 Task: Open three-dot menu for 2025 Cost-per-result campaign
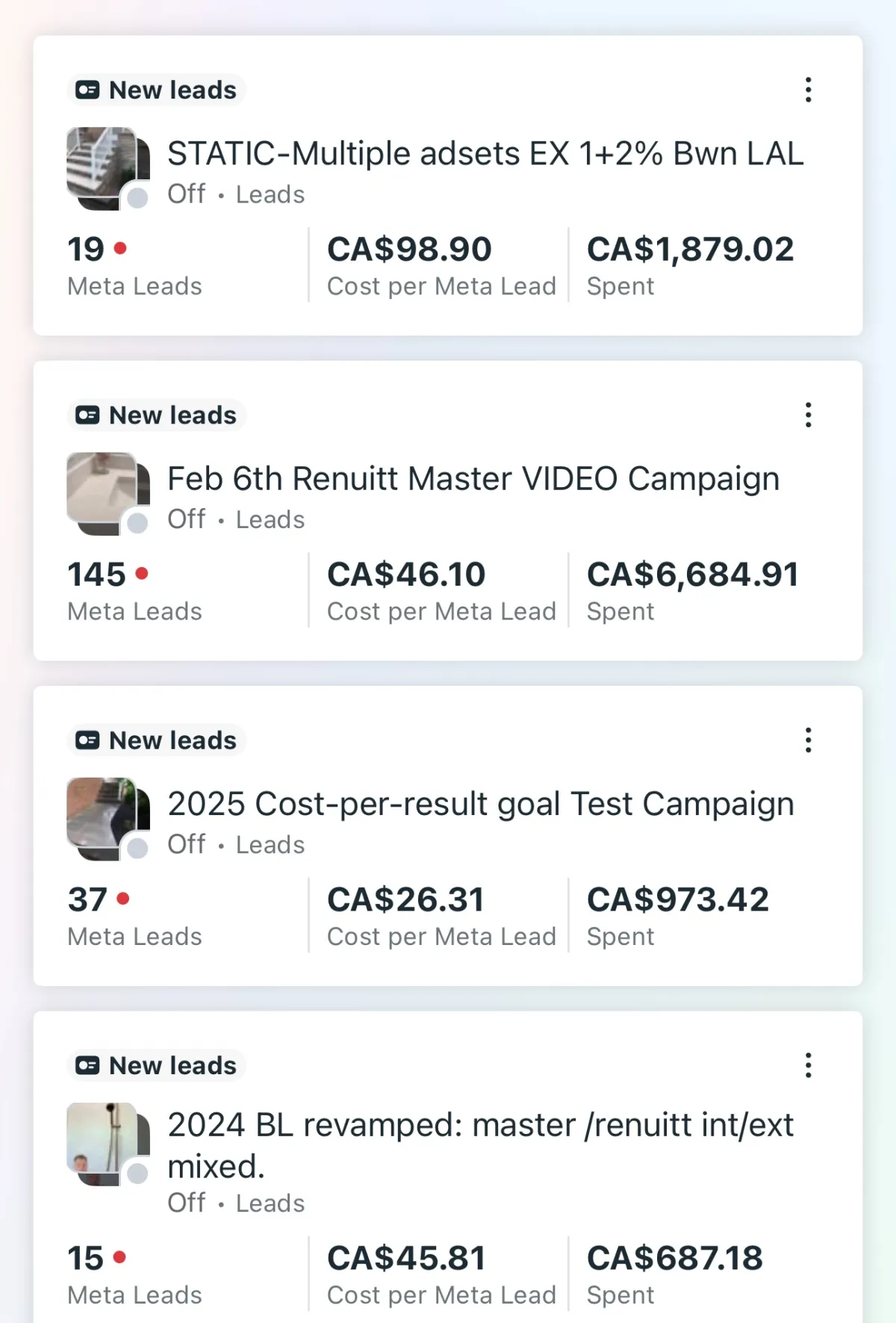[x=808, y=740]
